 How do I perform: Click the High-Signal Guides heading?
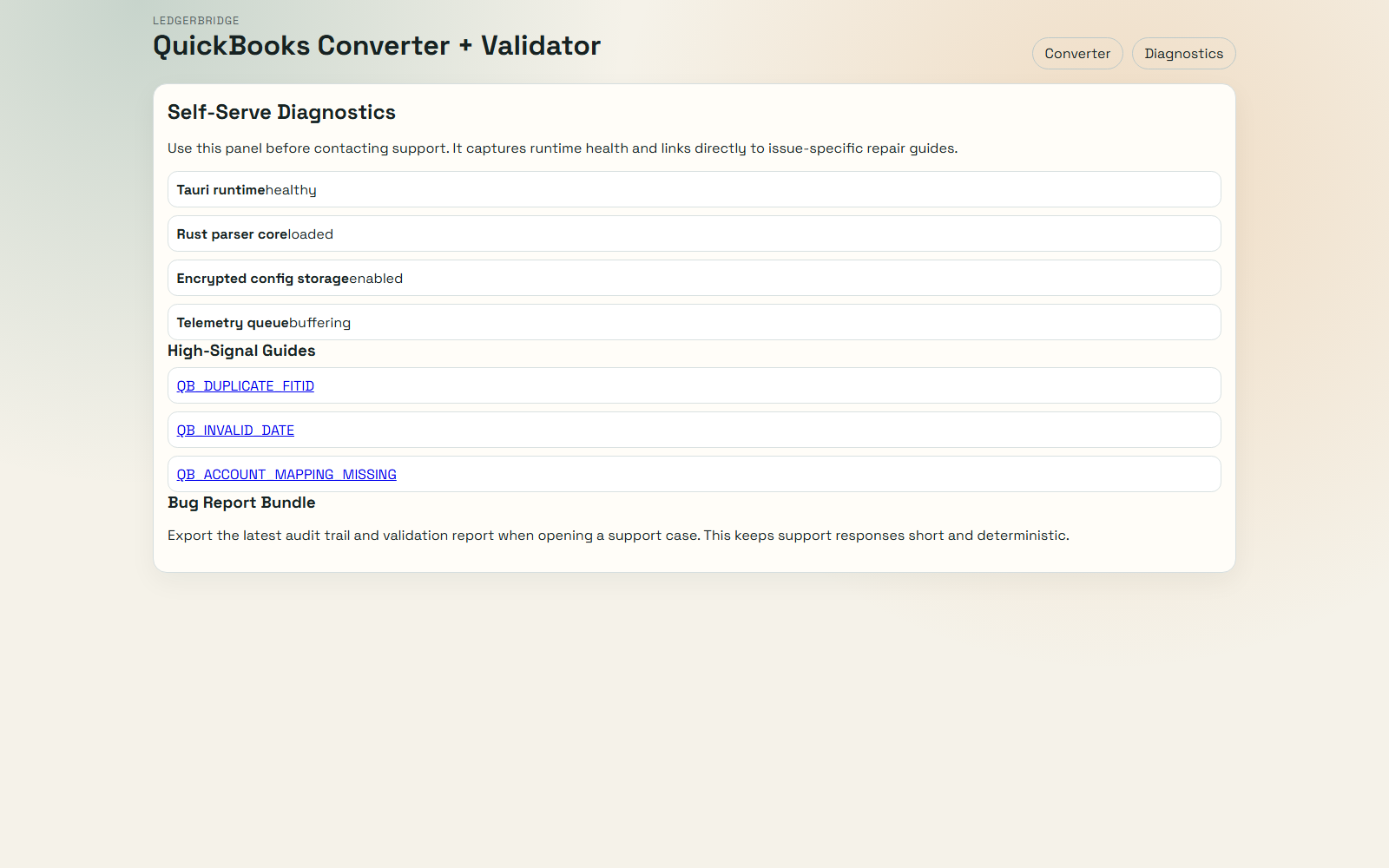(x=241, y=351)
